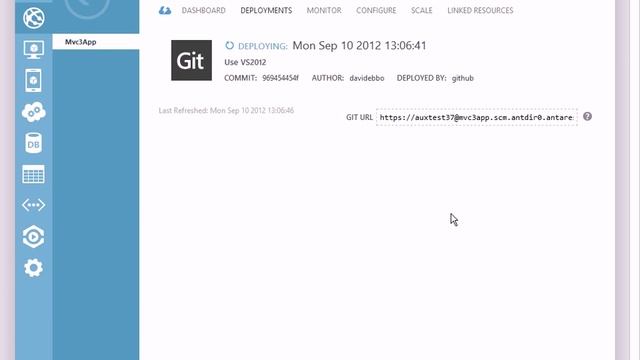Open Settings gear icon in sidebar

coord(33,268)
